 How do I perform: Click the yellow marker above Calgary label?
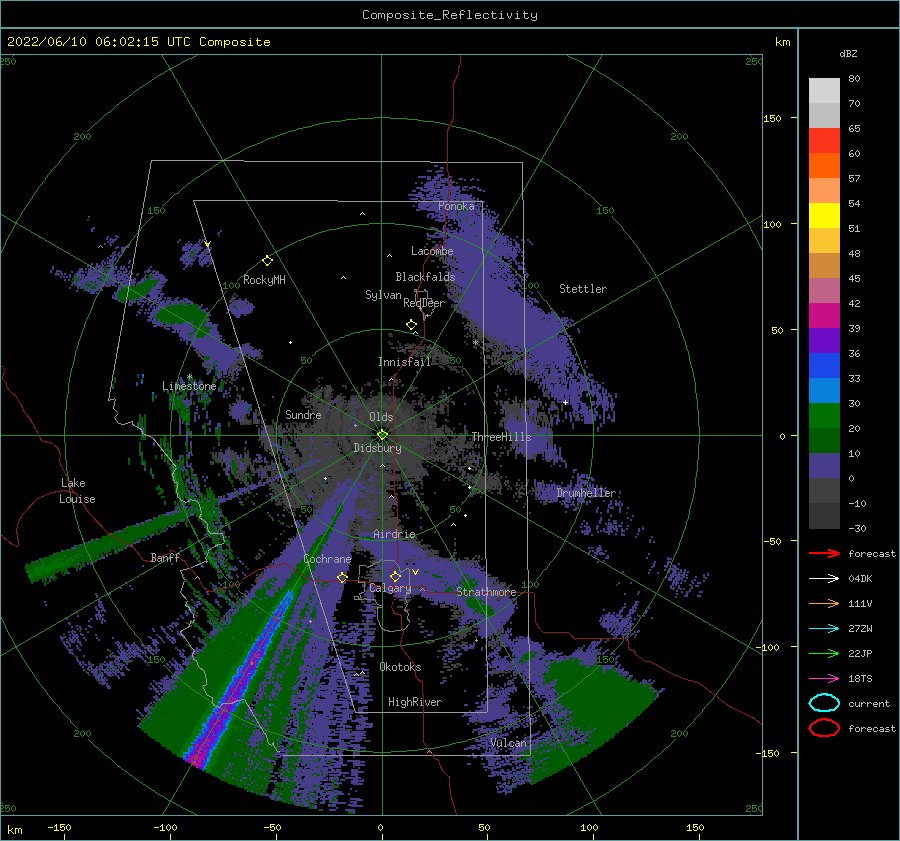(395, 576)
